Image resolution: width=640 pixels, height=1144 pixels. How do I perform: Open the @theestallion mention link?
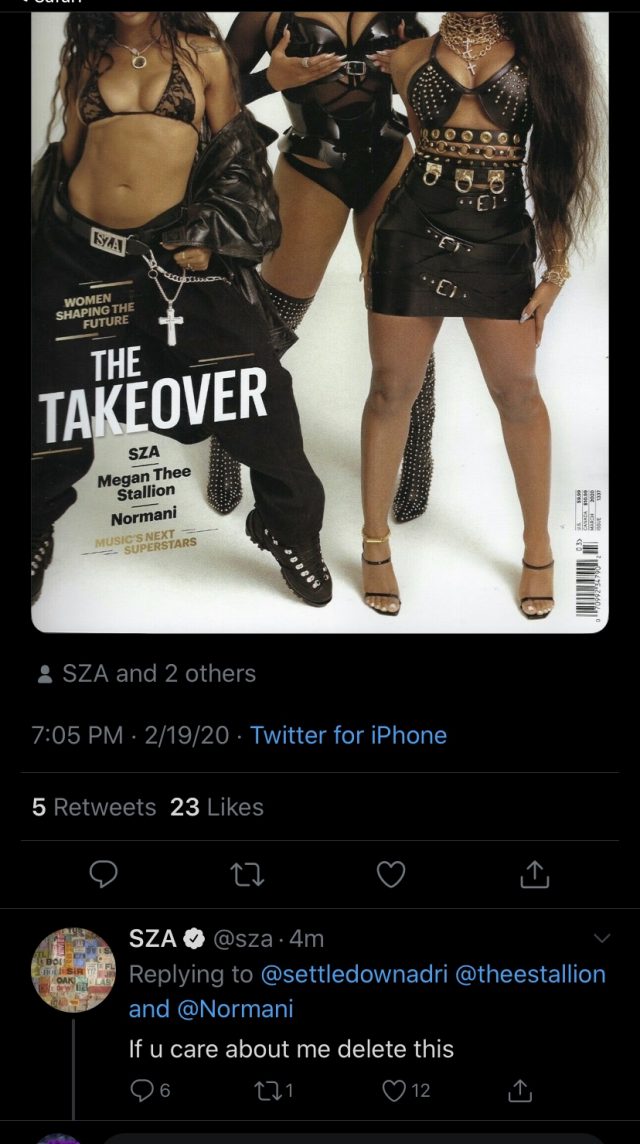pyautogui.click(x=530, y=974)
